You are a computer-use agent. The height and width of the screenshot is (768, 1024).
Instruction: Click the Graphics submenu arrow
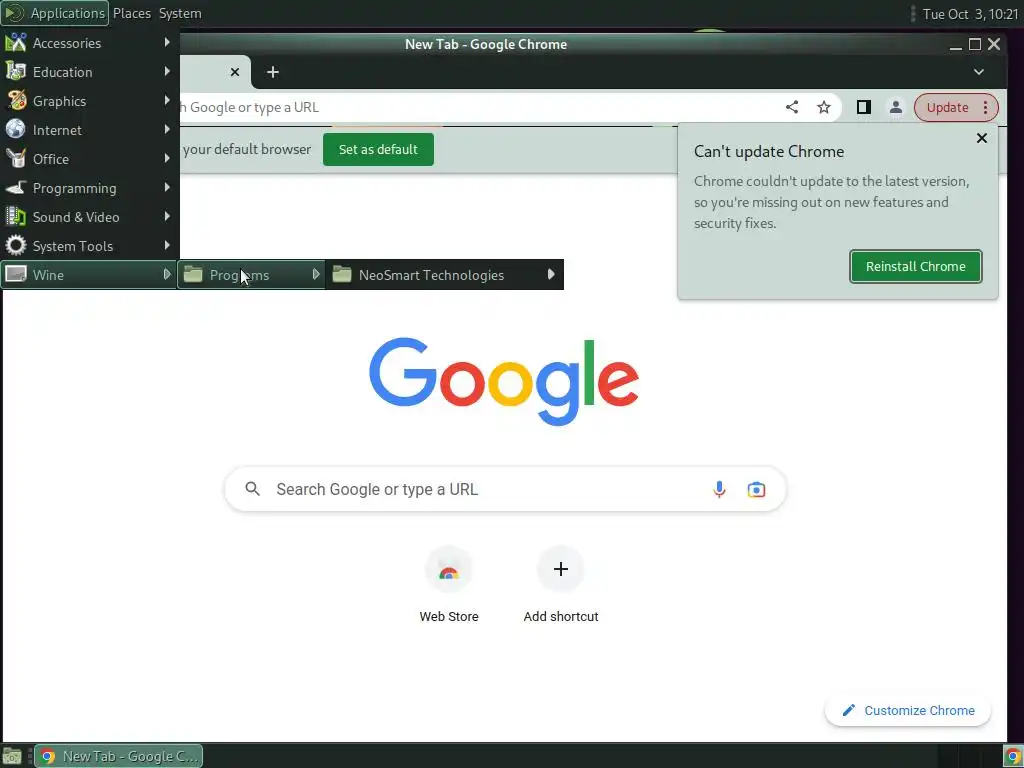[167, 101]
